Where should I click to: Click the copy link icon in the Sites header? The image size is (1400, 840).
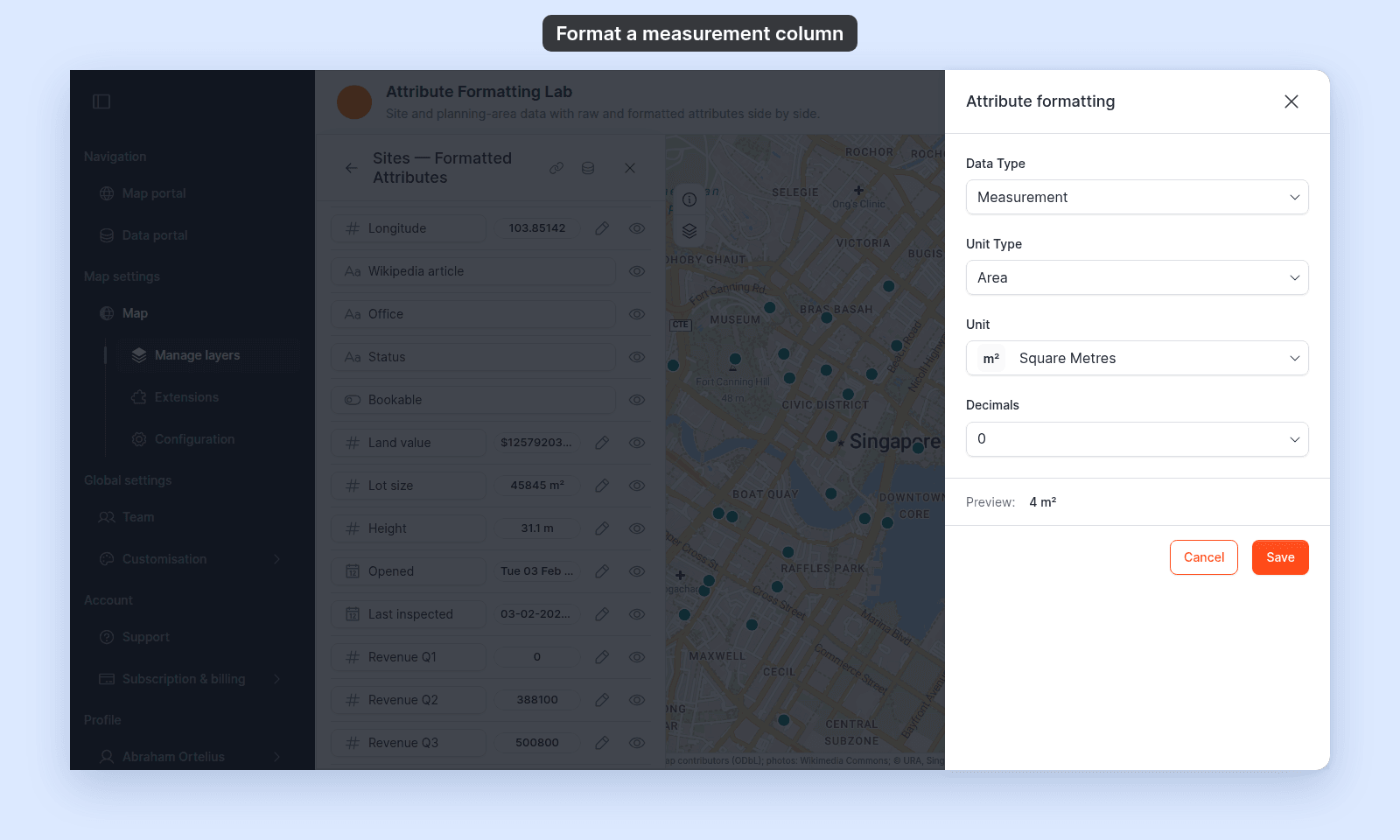556,168
